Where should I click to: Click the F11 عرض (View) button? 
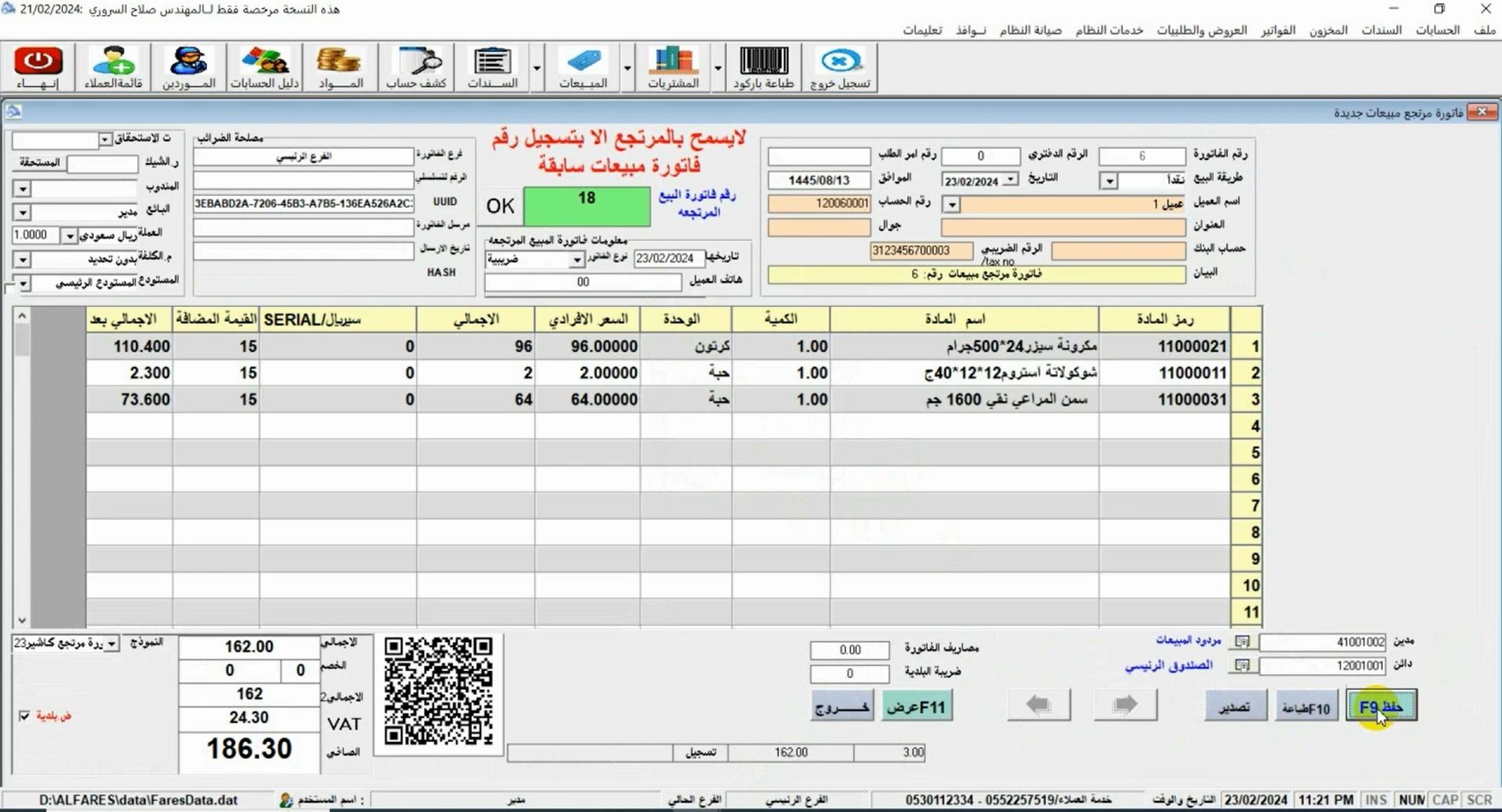pyautogui.click(x=916, y=706)
